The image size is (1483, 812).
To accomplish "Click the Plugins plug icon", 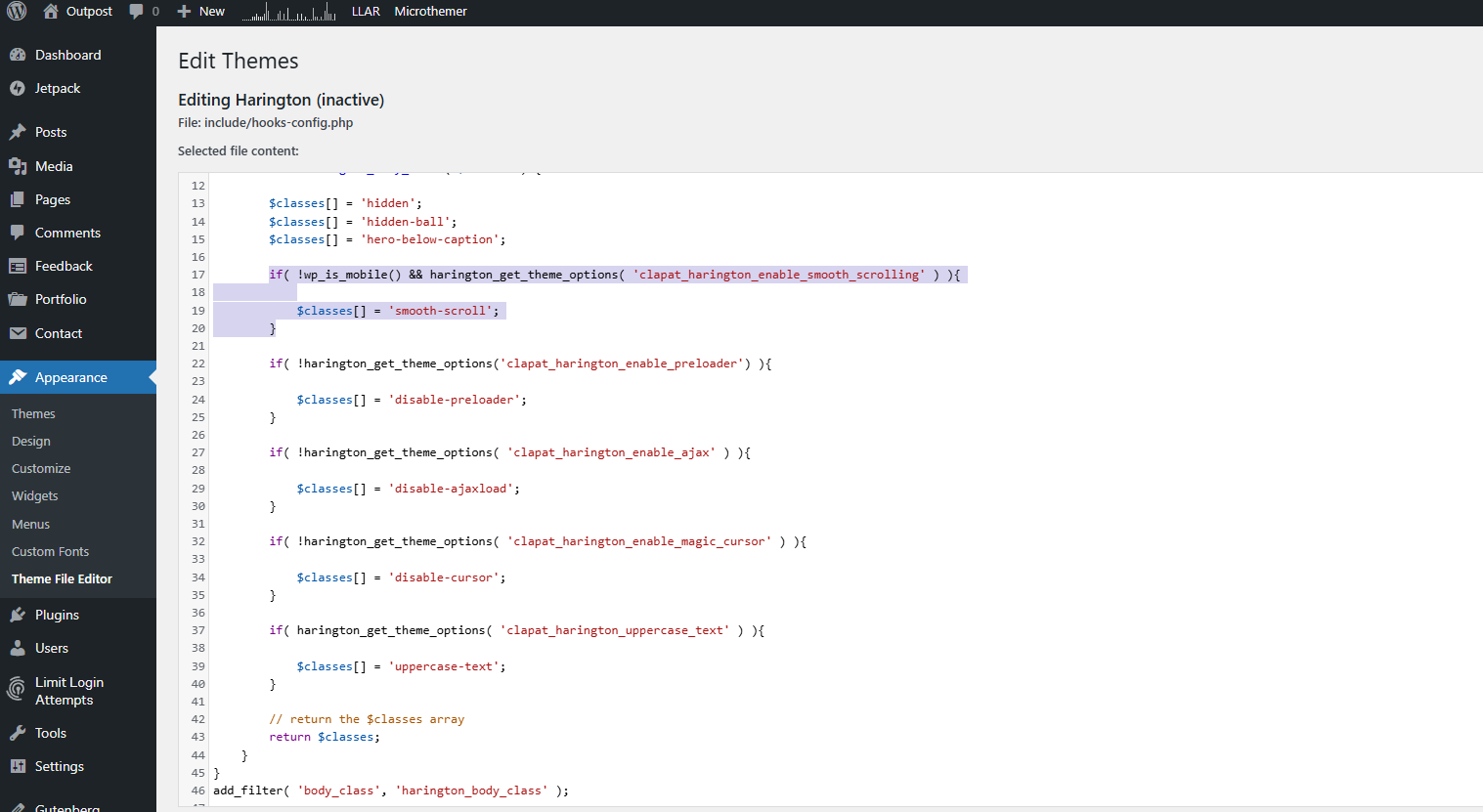I will pos(18,615).
